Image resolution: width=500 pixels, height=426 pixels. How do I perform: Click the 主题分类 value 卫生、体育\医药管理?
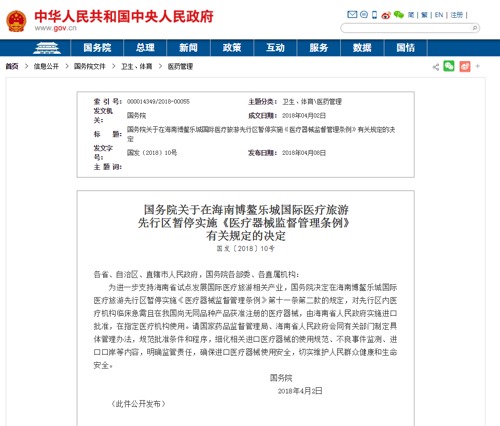[x=312, y=102]
